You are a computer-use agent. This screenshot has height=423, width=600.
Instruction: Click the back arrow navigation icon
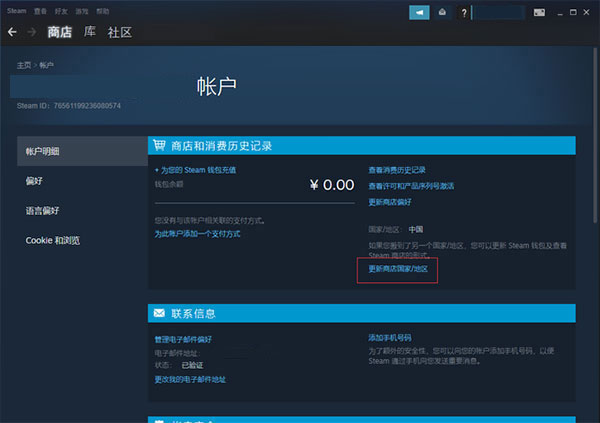click(x=12, y=32)
